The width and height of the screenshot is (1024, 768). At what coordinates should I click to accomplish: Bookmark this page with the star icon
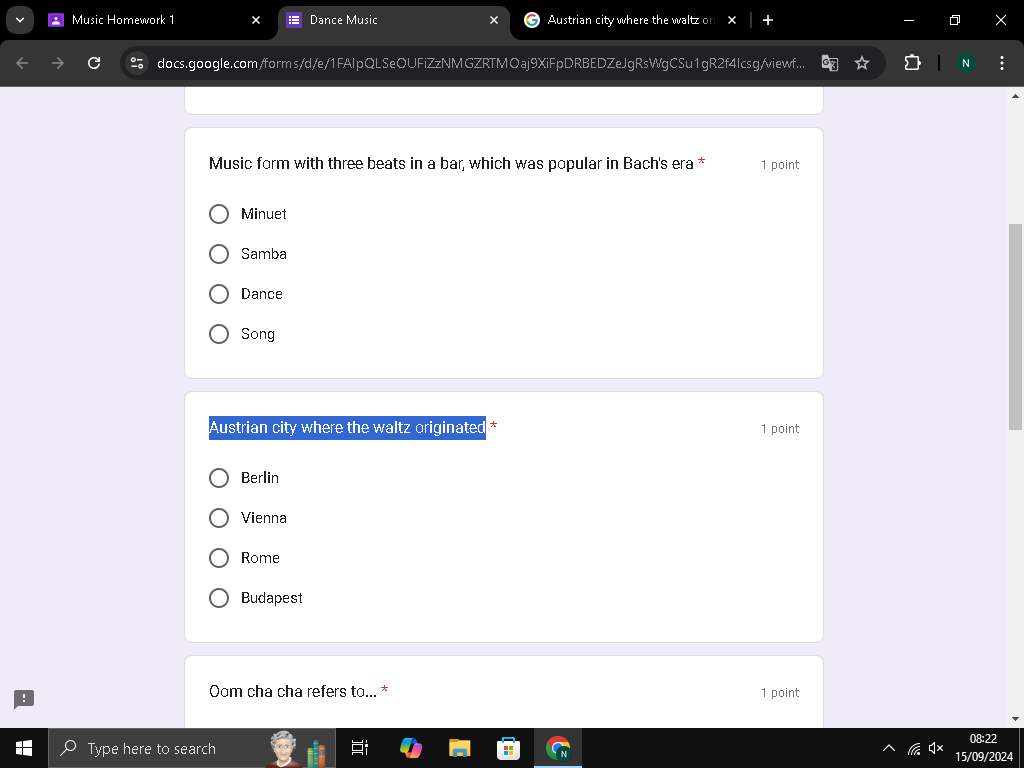tap(862, 63)
